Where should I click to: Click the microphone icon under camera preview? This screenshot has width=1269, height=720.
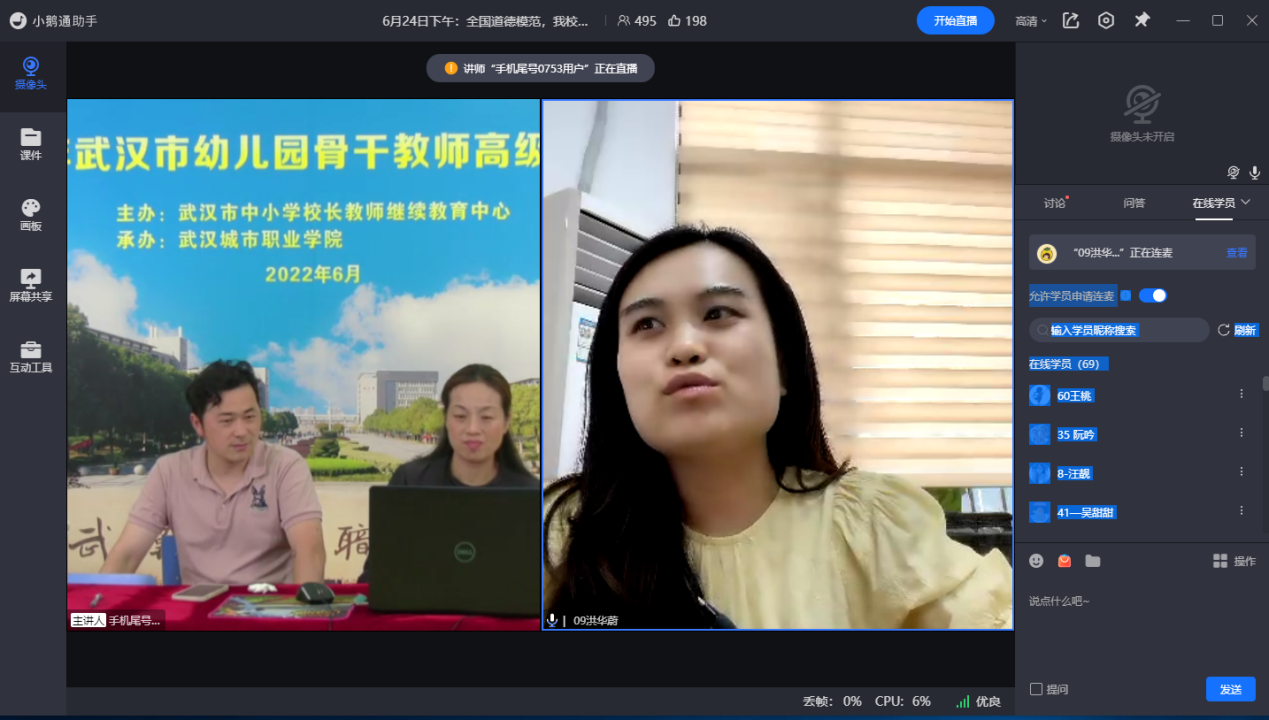click(x=1254, y=172)
